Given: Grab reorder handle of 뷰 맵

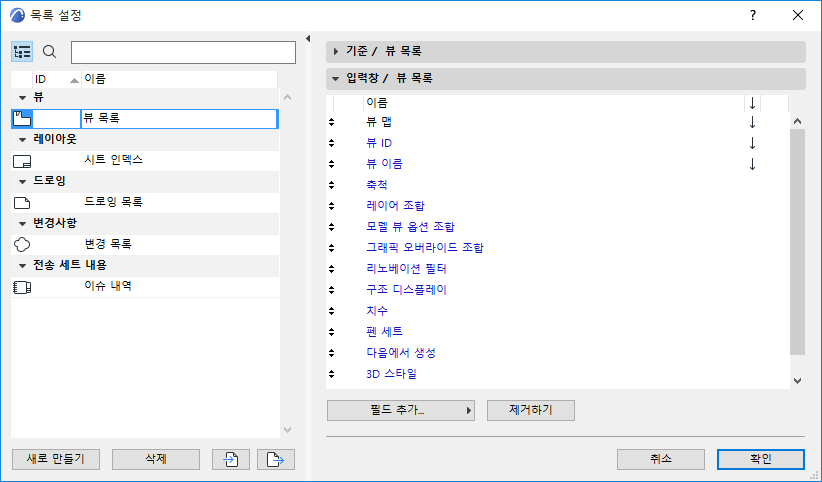Looking at the screenshot, I should coord(331,122).
